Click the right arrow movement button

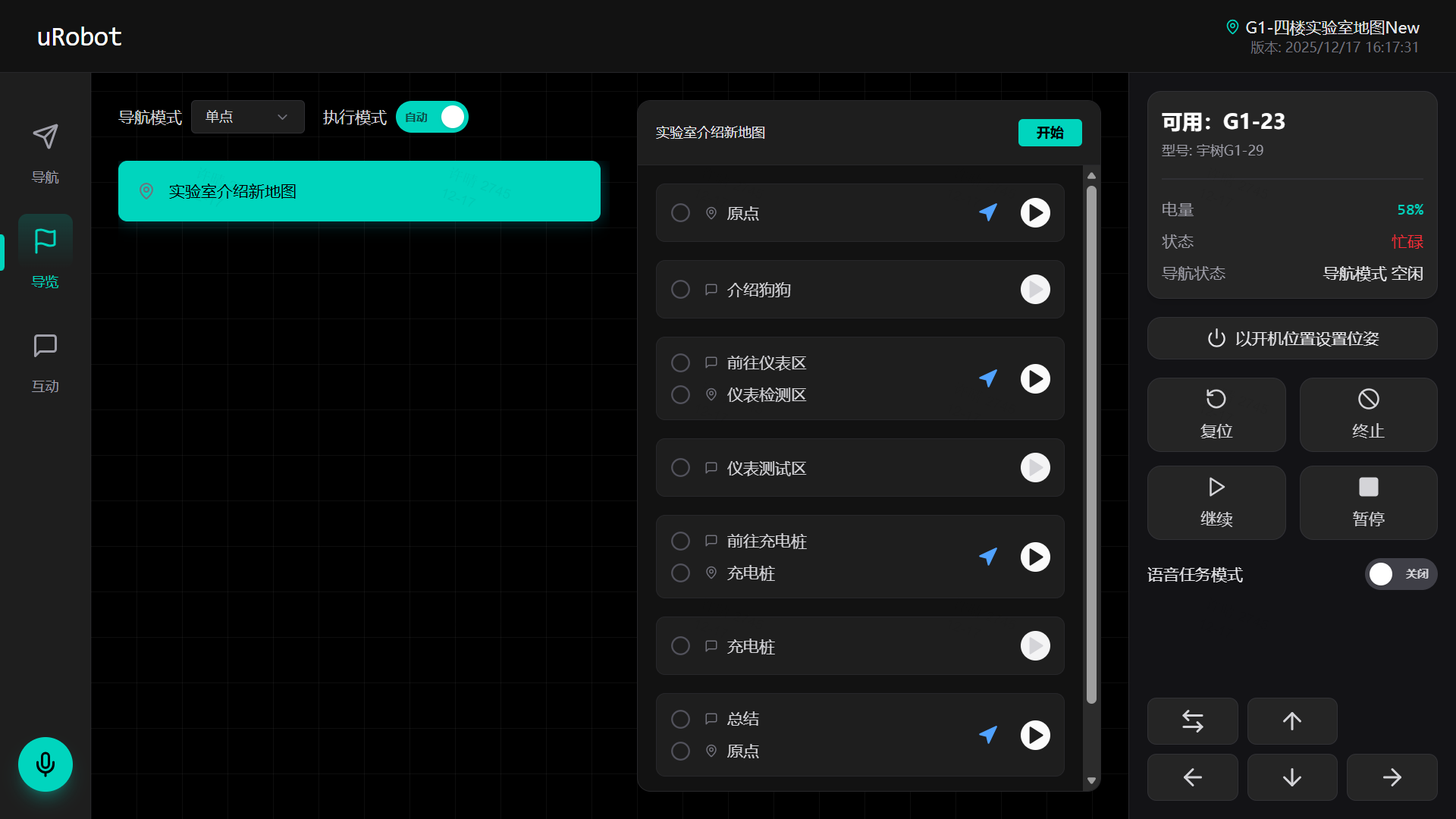click(1392, 777)
